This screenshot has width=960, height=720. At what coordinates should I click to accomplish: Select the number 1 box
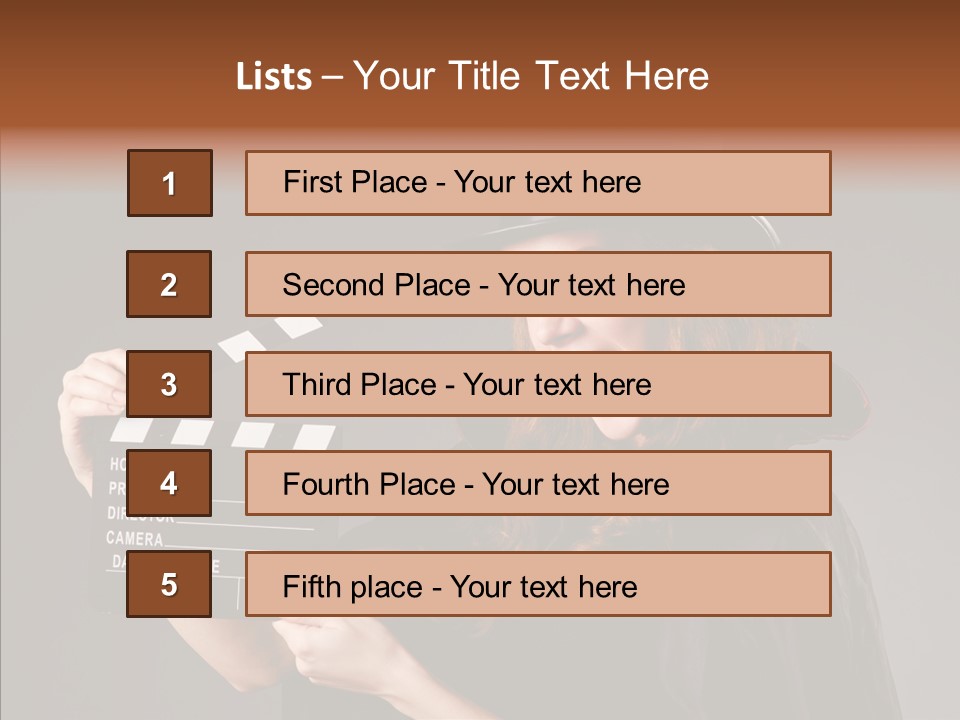pos(169,183)
